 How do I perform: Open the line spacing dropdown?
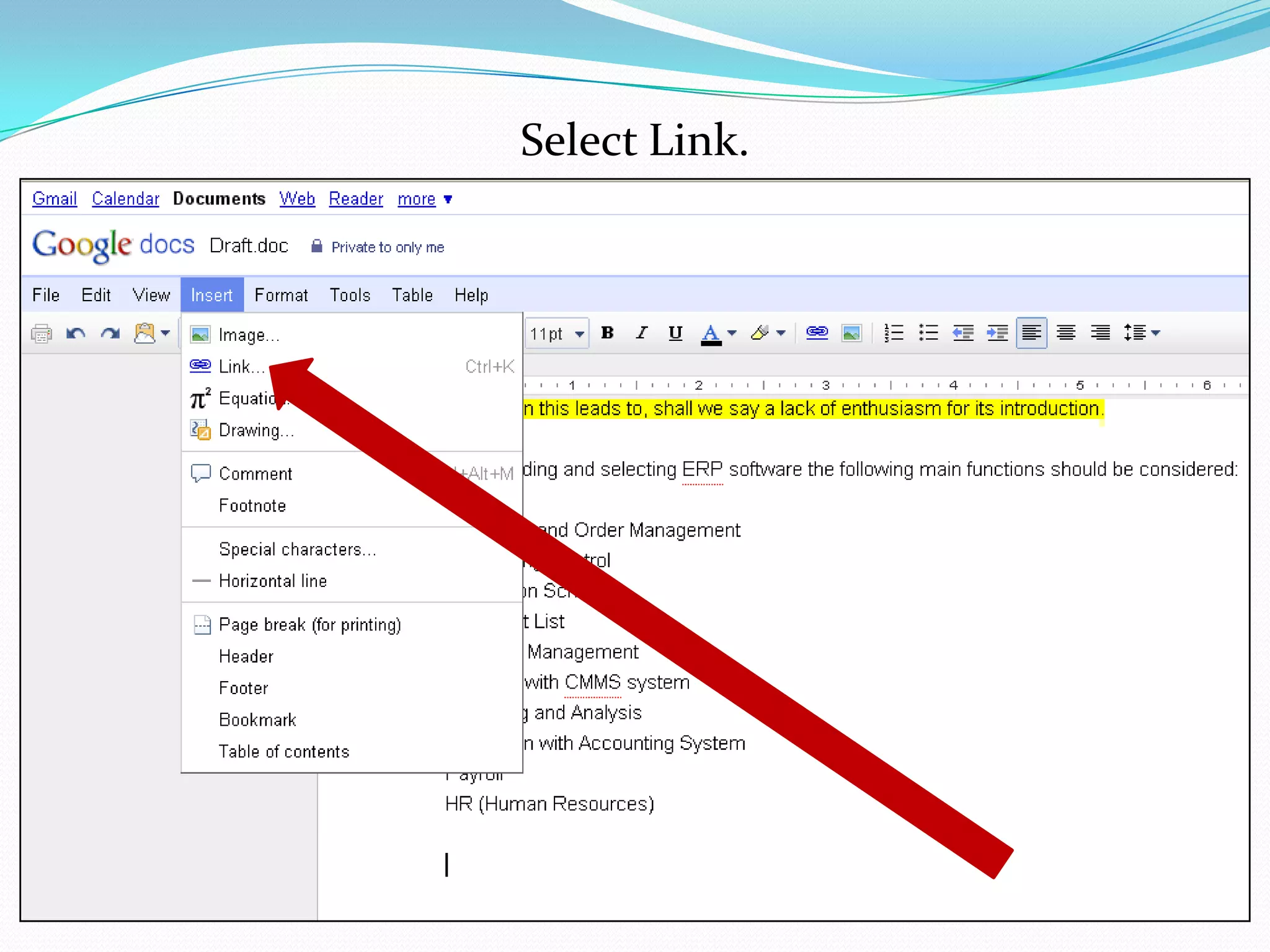tap(1142, 333)
